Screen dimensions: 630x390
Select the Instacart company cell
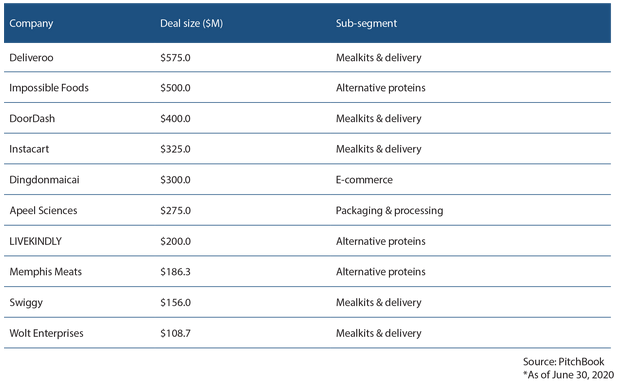point(29,149)
